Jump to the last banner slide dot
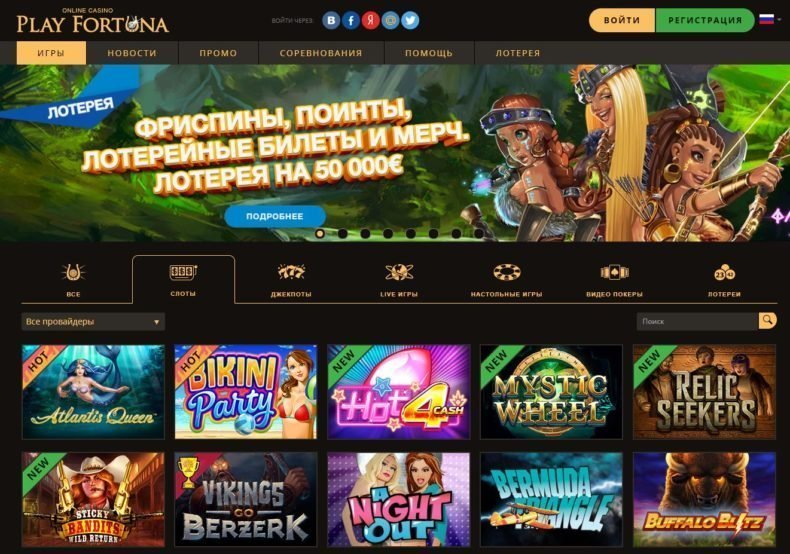Screen dimensions: 790x554 coord(479,233)
